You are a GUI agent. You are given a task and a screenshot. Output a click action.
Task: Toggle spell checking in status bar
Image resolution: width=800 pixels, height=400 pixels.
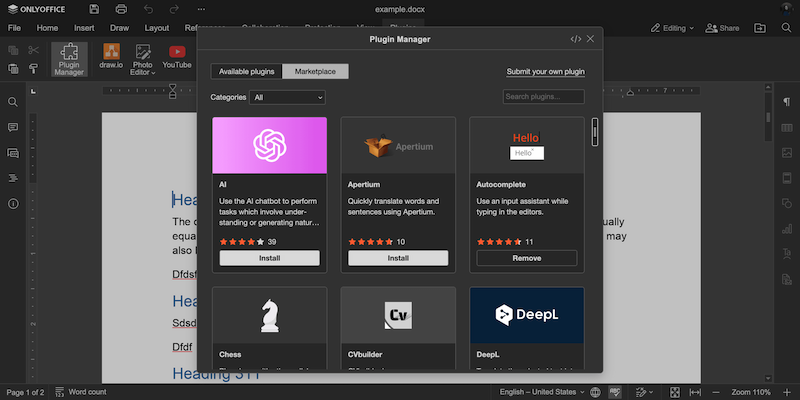tap(617, 392)
